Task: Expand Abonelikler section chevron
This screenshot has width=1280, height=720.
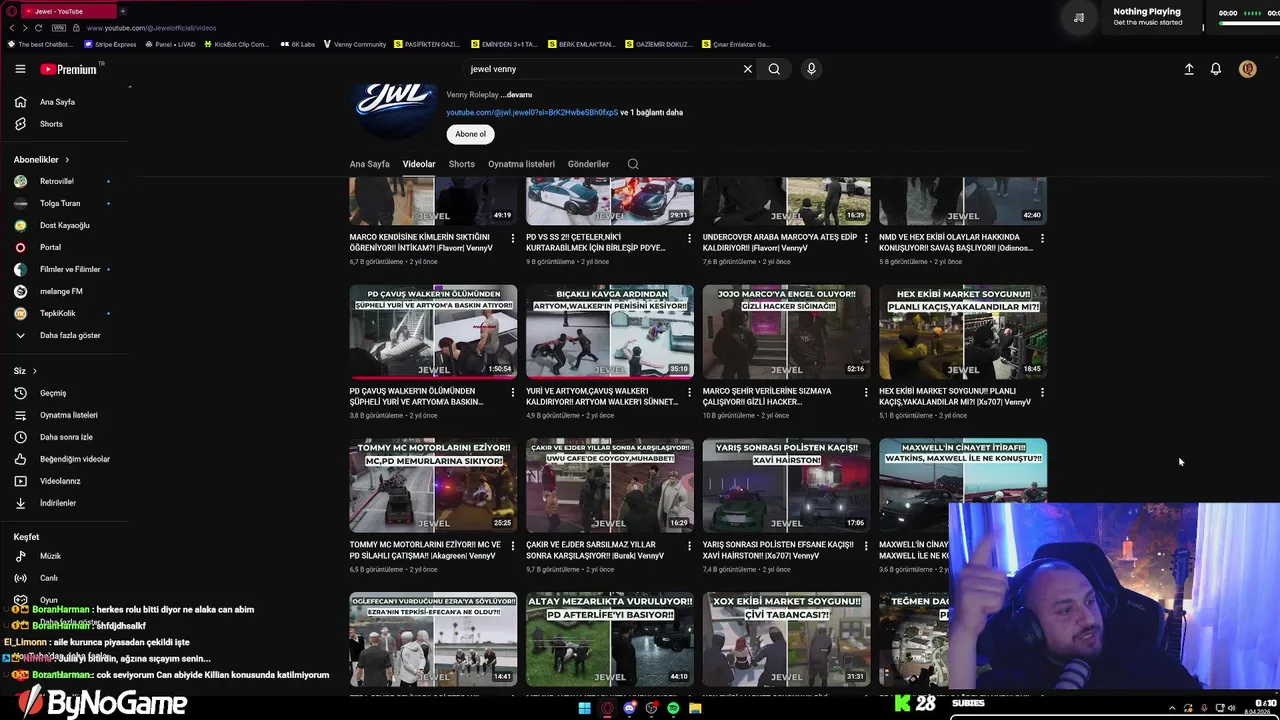Action: [67, 160]
